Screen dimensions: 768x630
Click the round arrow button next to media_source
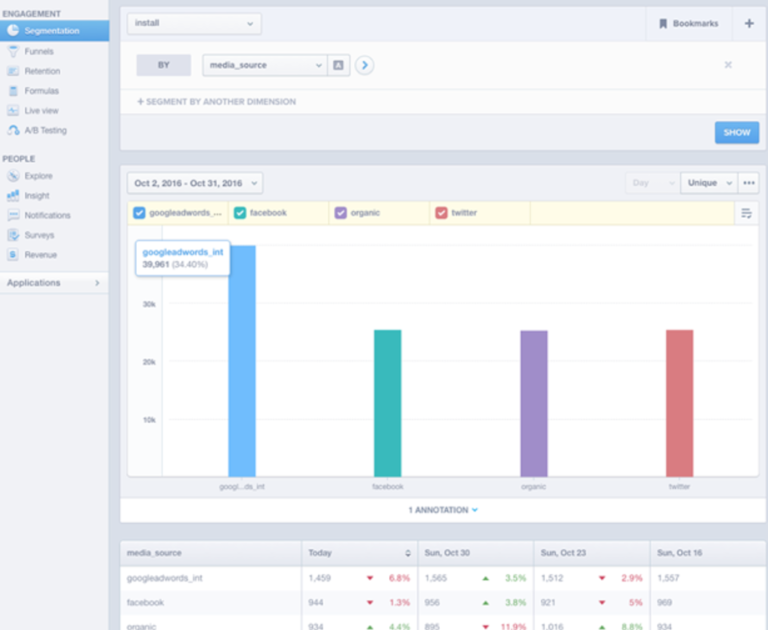(x=364, y=65)
